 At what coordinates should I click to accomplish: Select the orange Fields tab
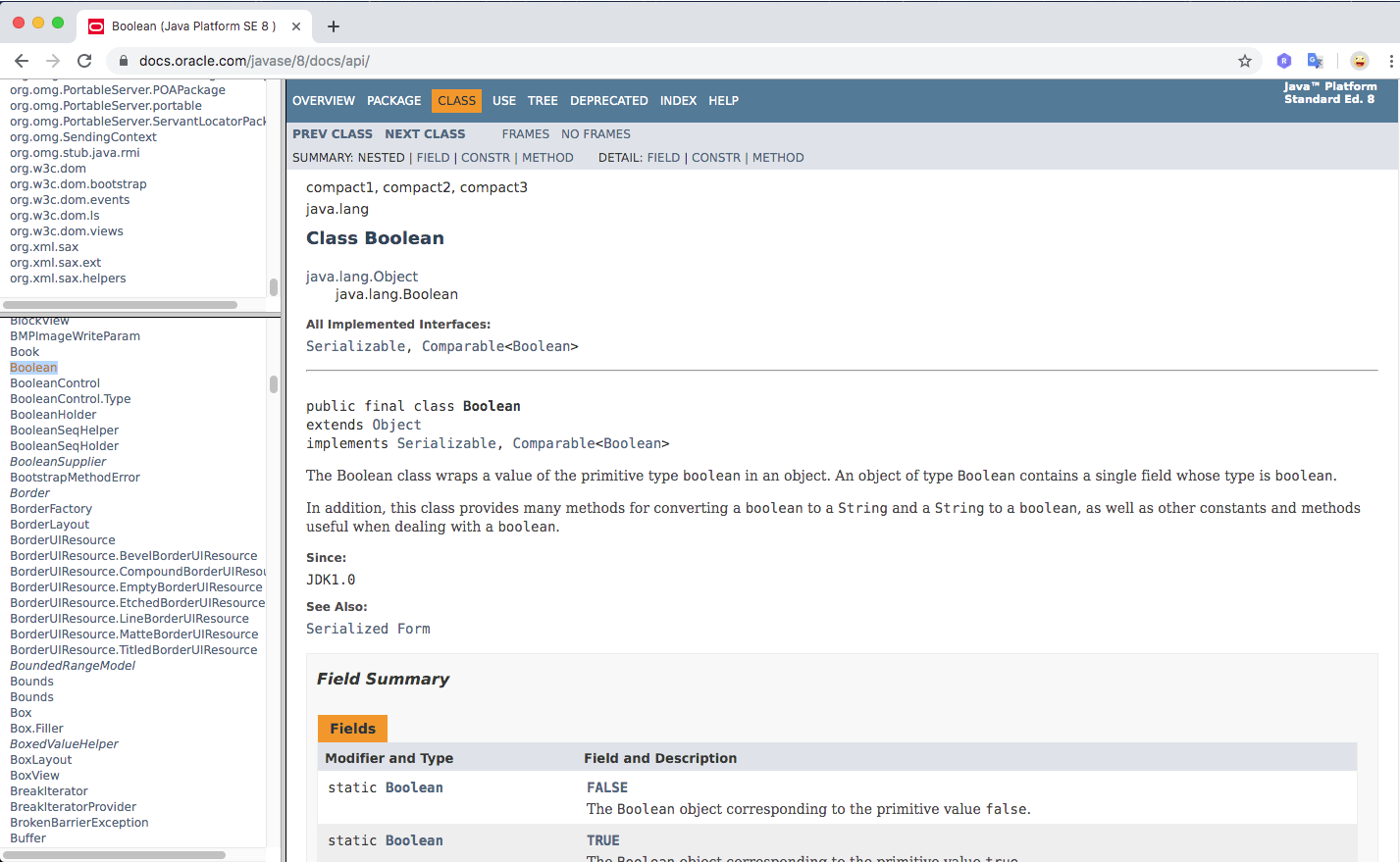click(353, 729)
